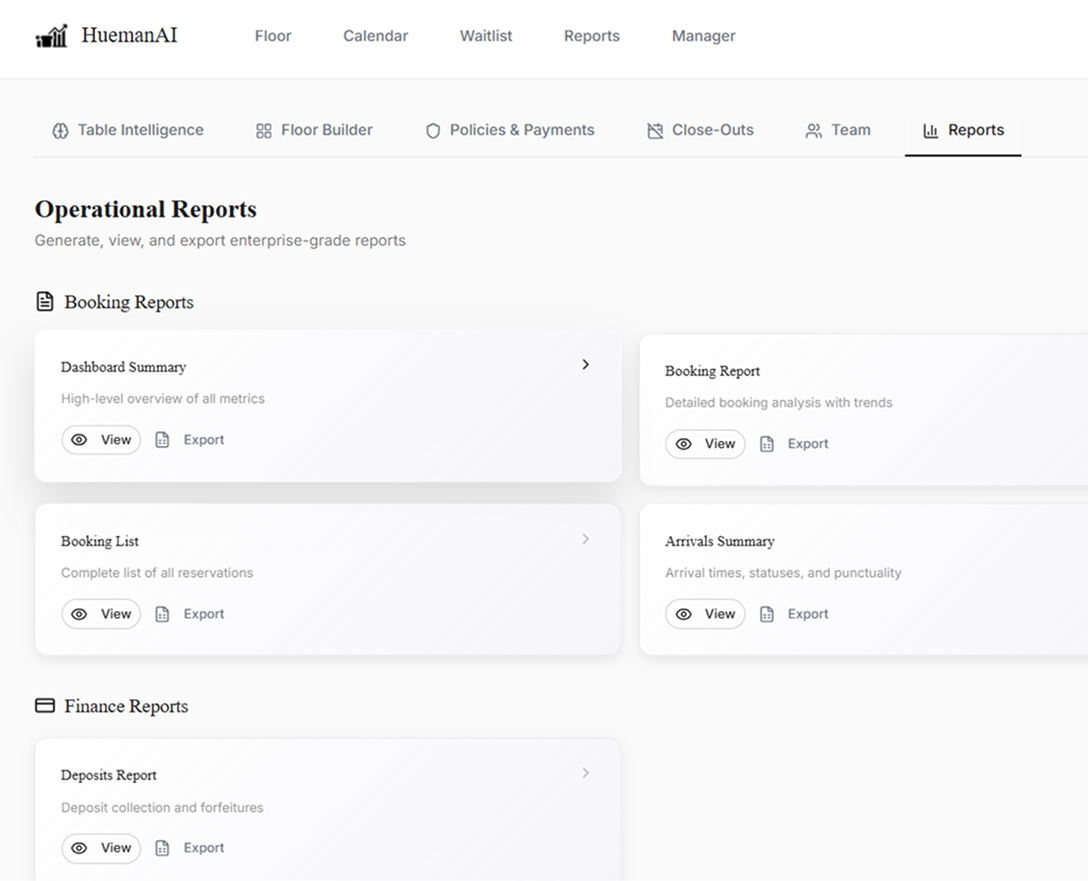Select the Reports tab in manager sub-navigation
Viewport: 1088px width, 881px height.
point(963,131)
